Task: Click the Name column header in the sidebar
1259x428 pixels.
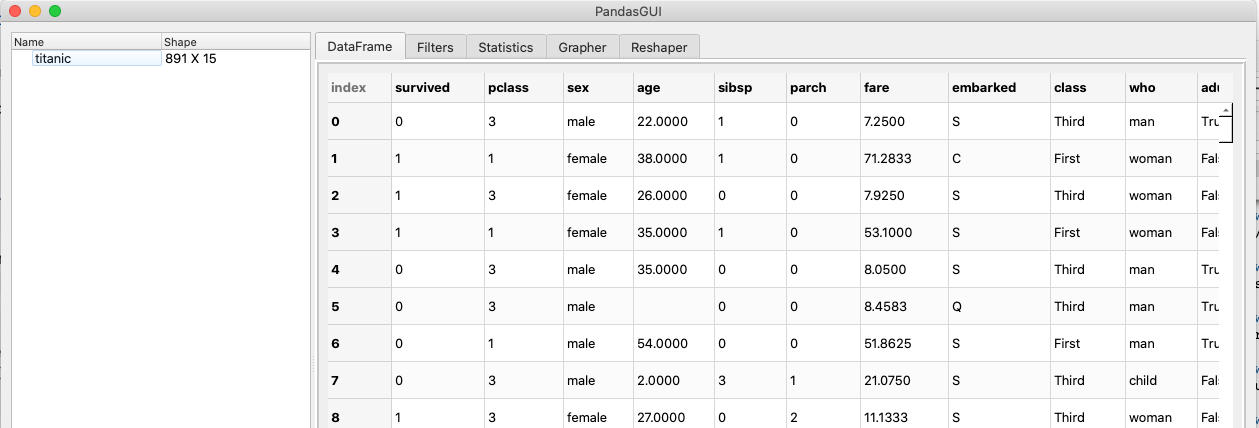Action: coord(85,42)
